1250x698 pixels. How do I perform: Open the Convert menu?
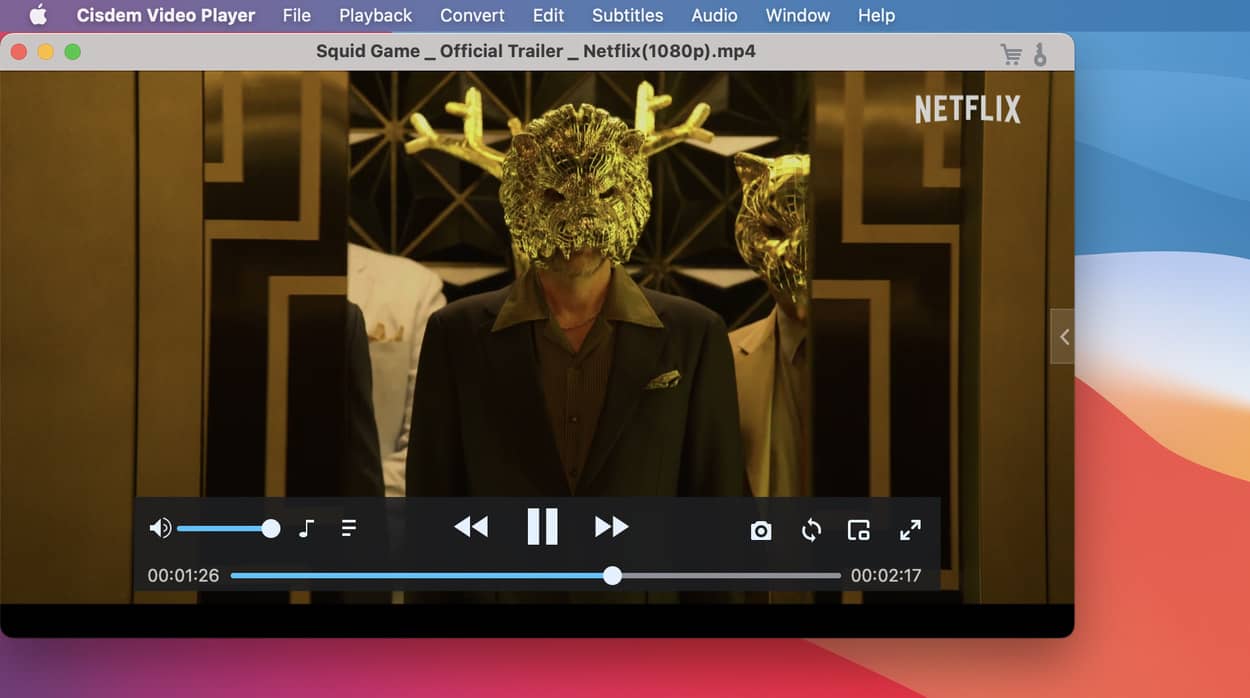[x=472, y=15]
